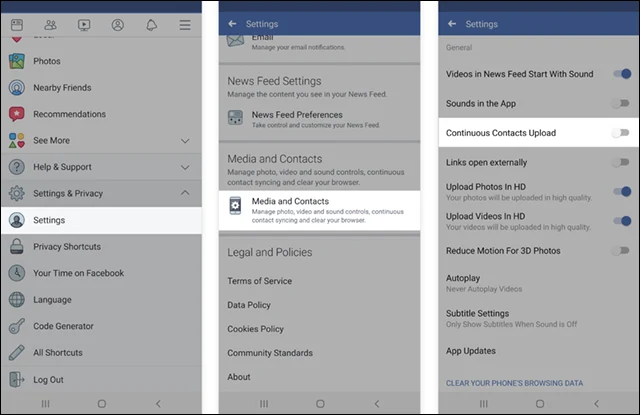640x415 pixels.
Task: Click the Email envelope icon
Action: tap(235, 40)
